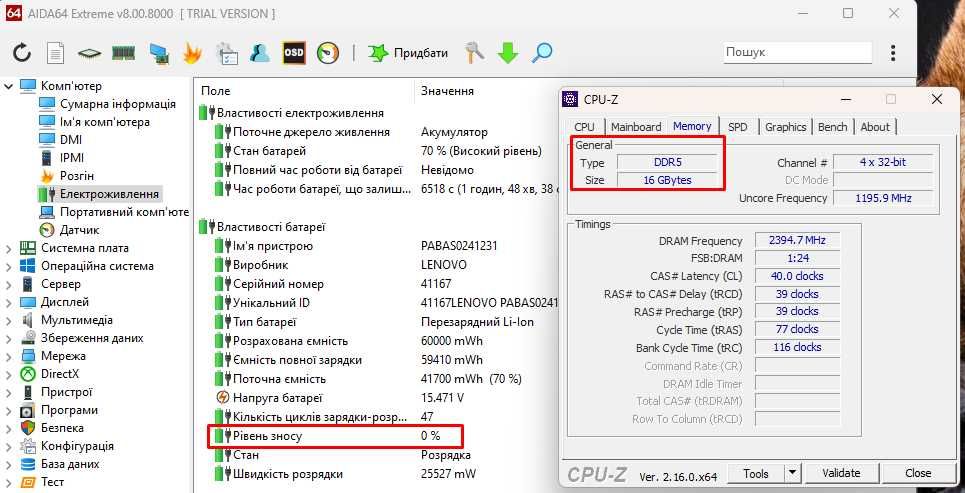
Task: Select IPMI in the tree
Action: [71, 158]
